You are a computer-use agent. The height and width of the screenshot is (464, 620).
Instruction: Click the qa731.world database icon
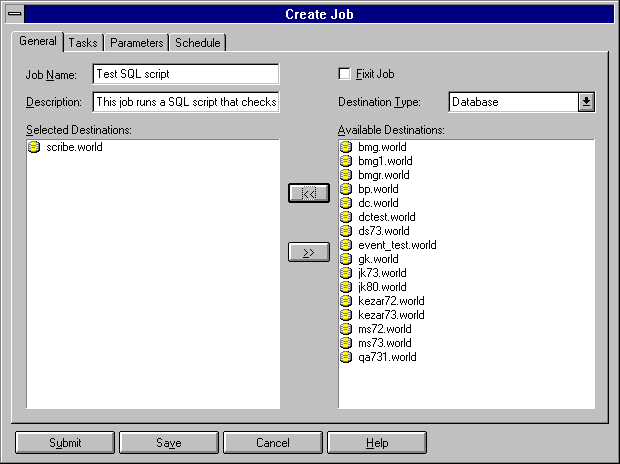click(x=347, y=357)
